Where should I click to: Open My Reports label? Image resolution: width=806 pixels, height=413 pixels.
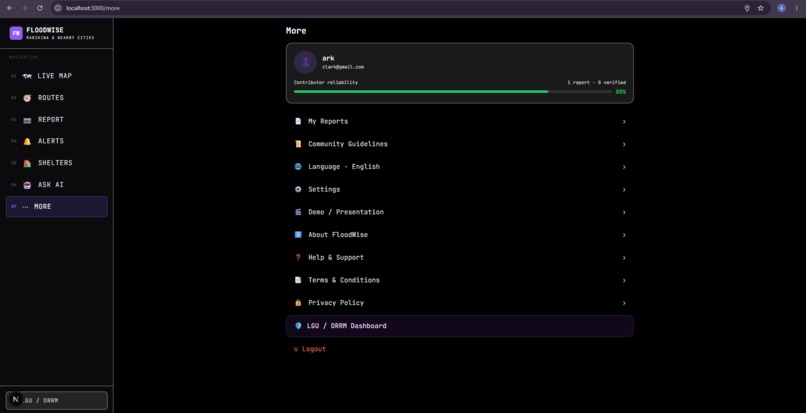pyautogui.click(x=328, y=121)
